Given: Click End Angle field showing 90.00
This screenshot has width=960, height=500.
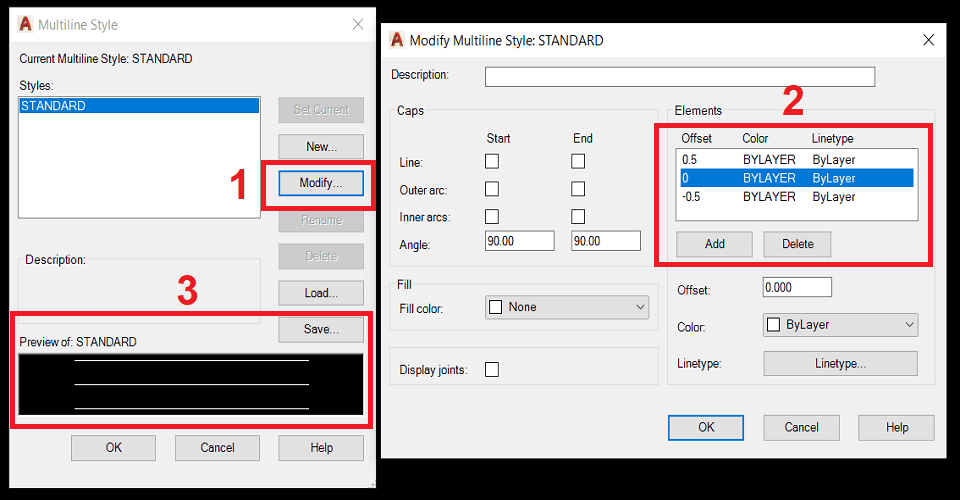Looking at the screenshot, I should [x=606, y=241].
